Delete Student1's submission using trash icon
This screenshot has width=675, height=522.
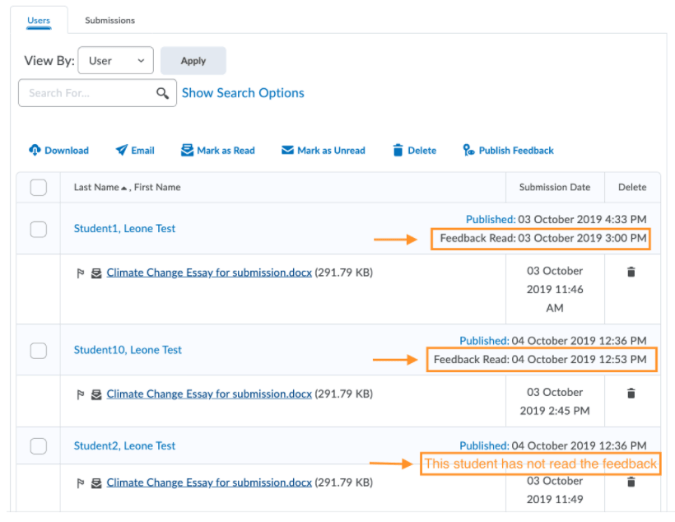click(x=631, y=272)
